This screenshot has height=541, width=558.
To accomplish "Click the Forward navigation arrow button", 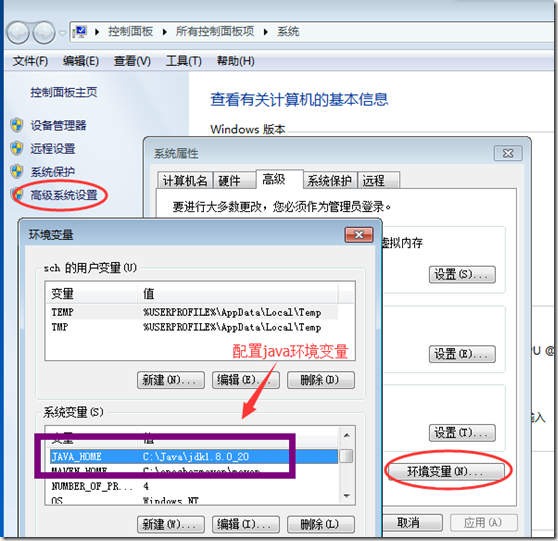I will [x=44, y=33].
